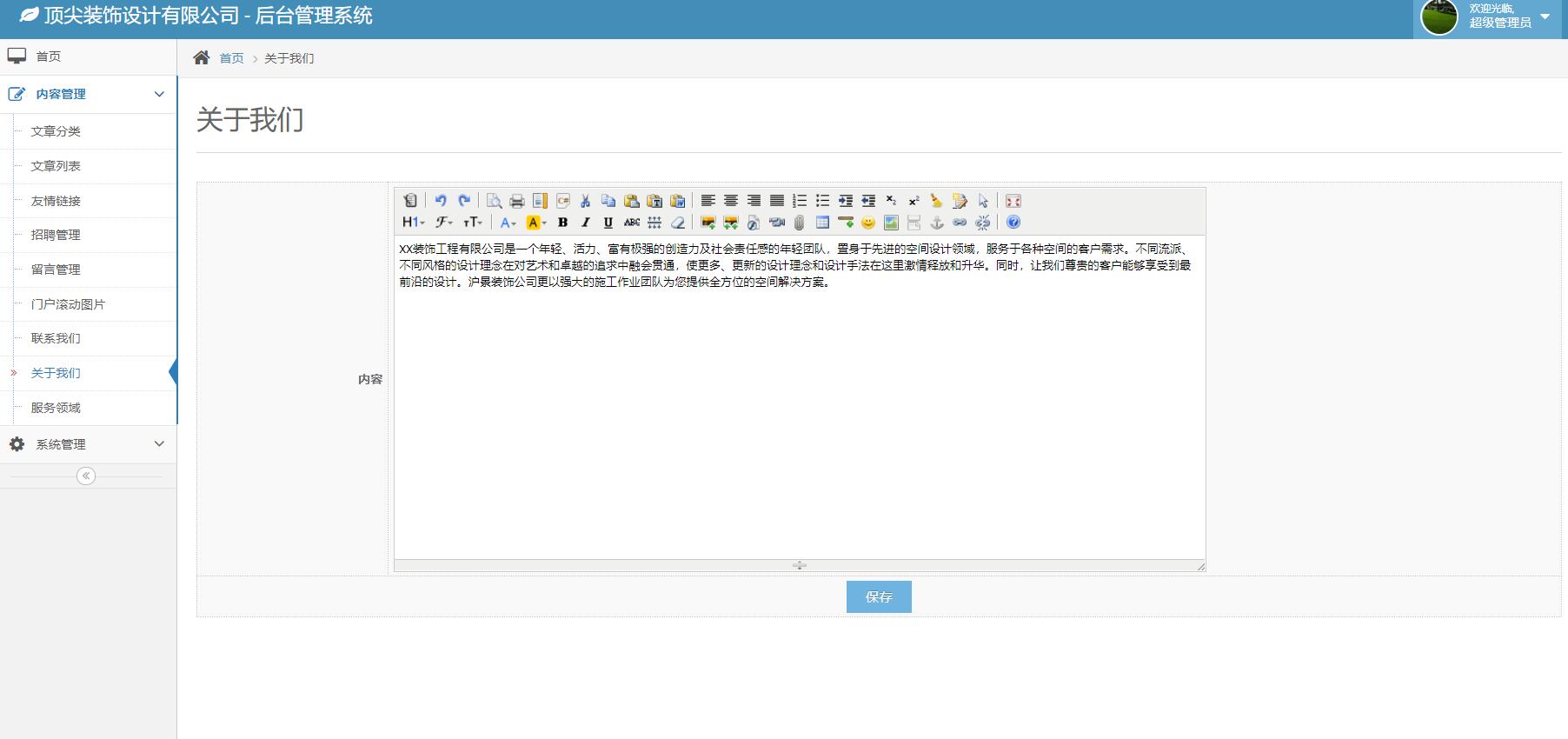Switch the editor to fullscreen
Image resolution: width=1568 pixels, height=739 pixels.
coord(1013,201)
